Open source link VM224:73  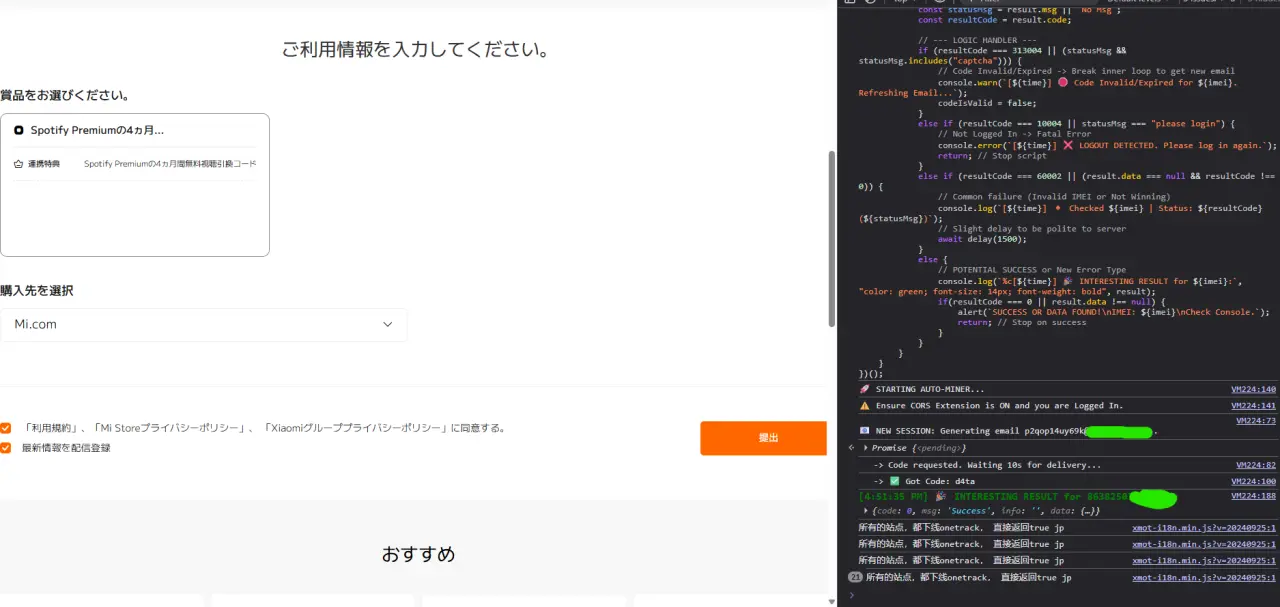pyautogui.click(x=1256, y=421)
